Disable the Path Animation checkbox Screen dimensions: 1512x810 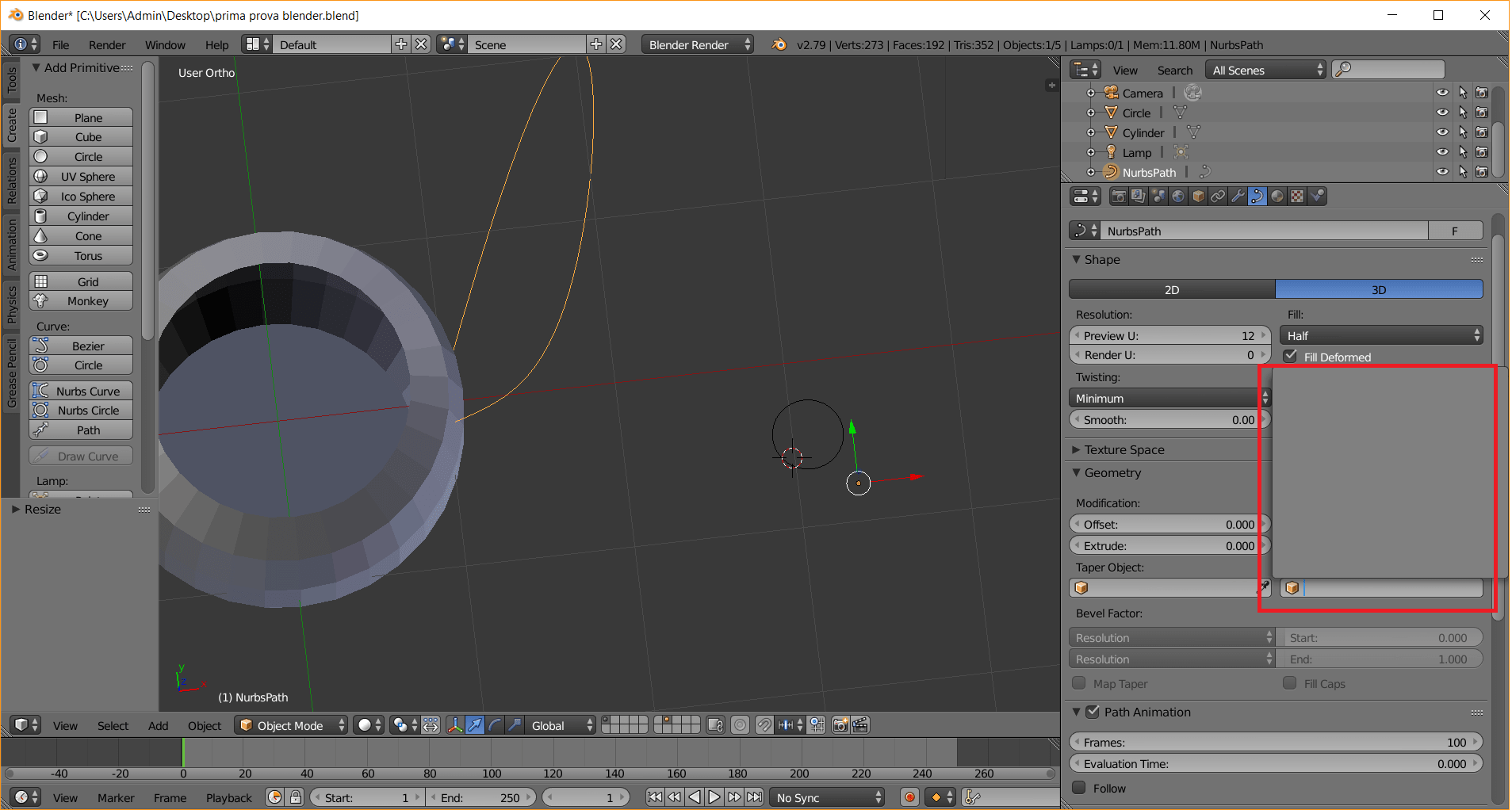tap(1093, 712)
